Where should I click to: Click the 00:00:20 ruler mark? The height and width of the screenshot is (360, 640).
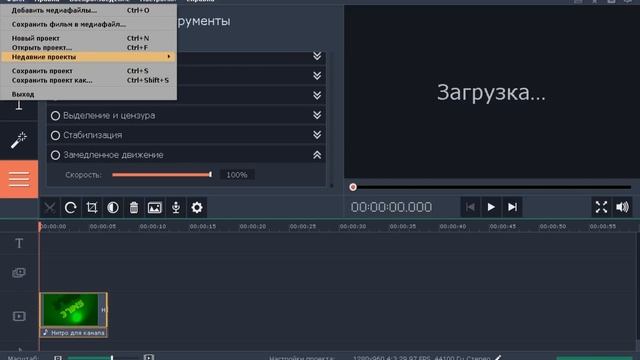click(253, 227)
